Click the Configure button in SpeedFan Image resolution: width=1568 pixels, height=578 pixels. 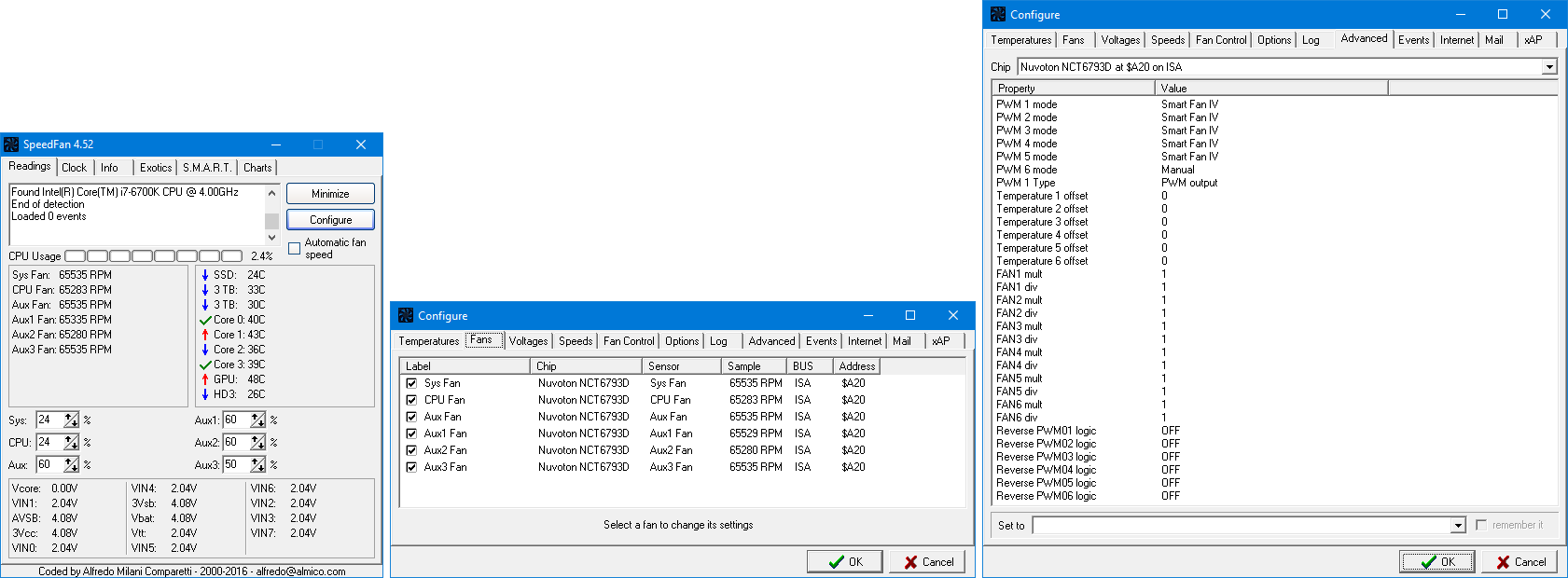pos(330,220)
